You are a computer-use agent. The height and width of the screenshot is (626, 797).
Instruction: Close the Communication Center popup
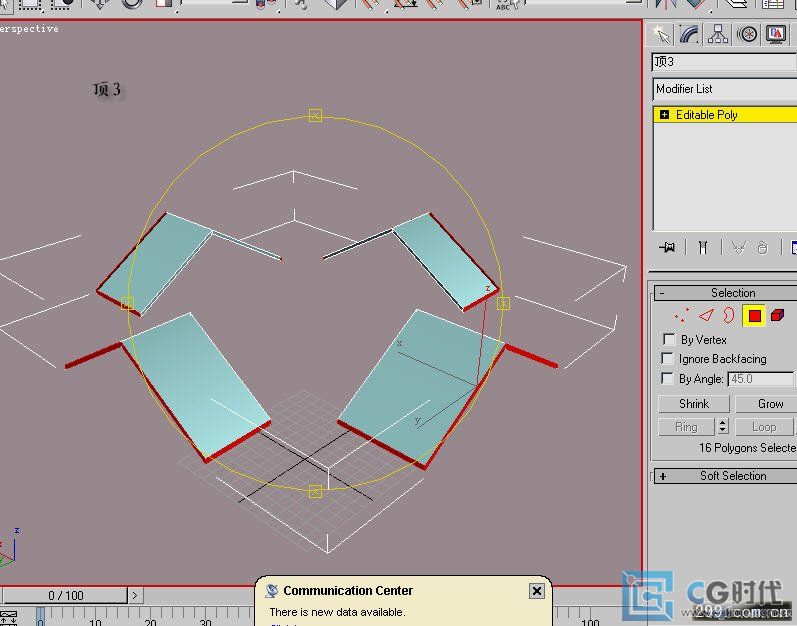click(537, 591)
